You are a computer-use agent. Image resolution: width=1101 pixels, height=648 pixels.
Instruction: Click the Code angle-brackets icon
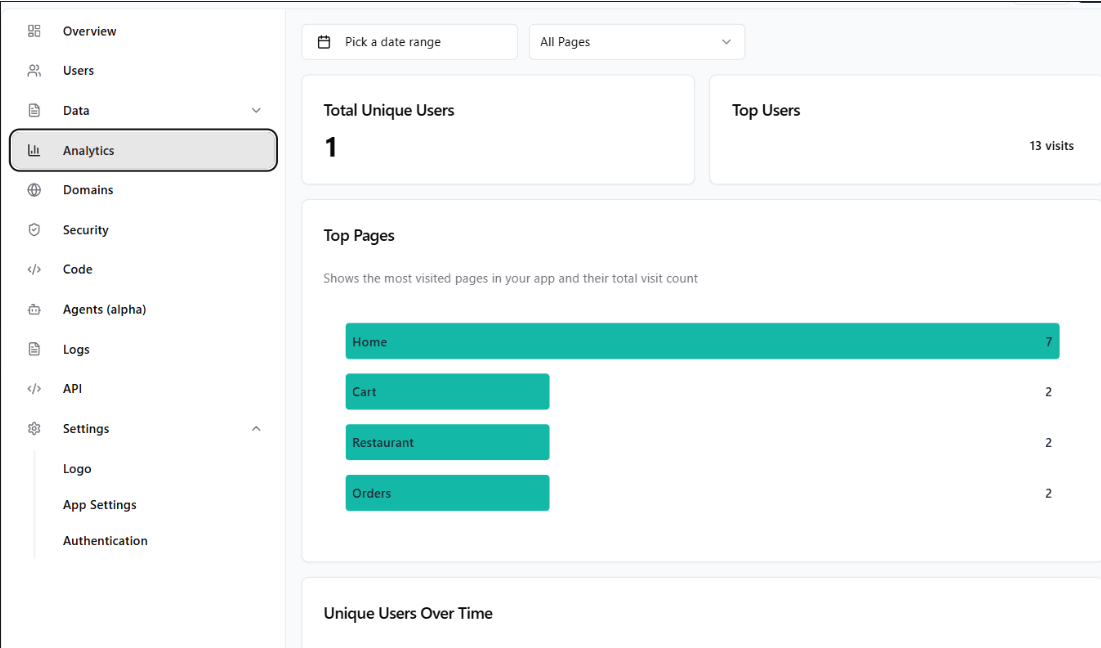coord(33,269)
